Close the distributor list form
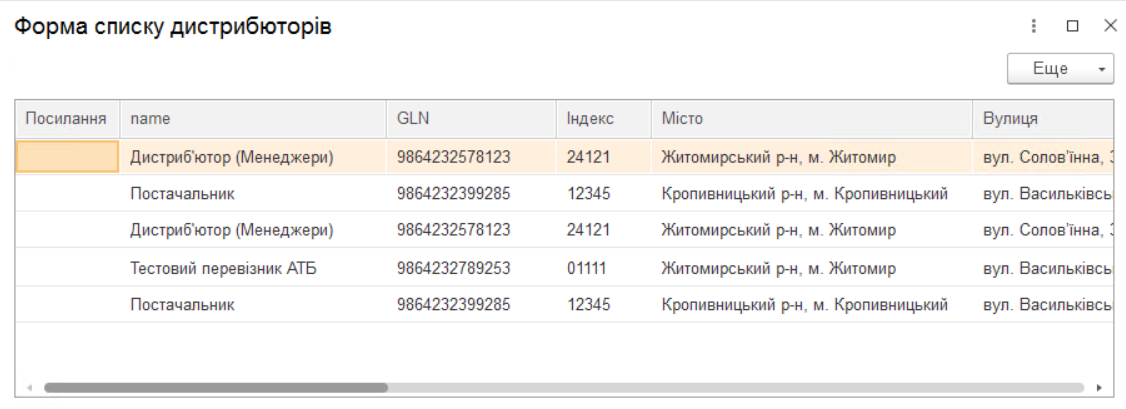 (1109, 27)
